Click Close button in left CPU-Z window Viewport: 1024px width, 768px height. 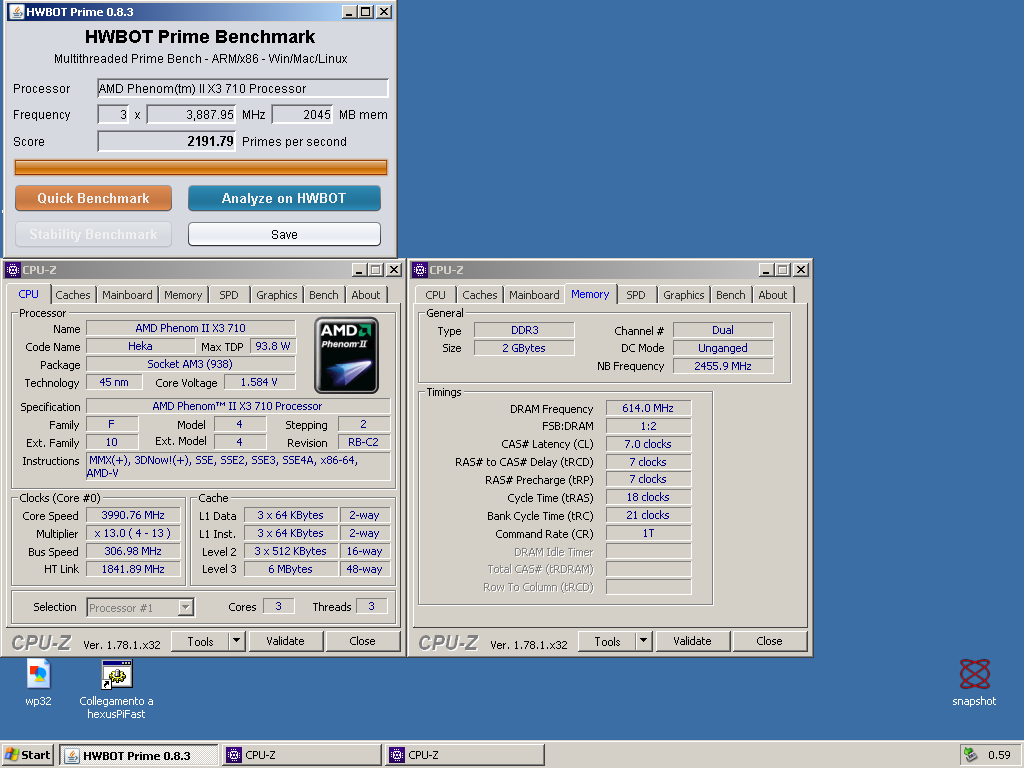[362, 641]
